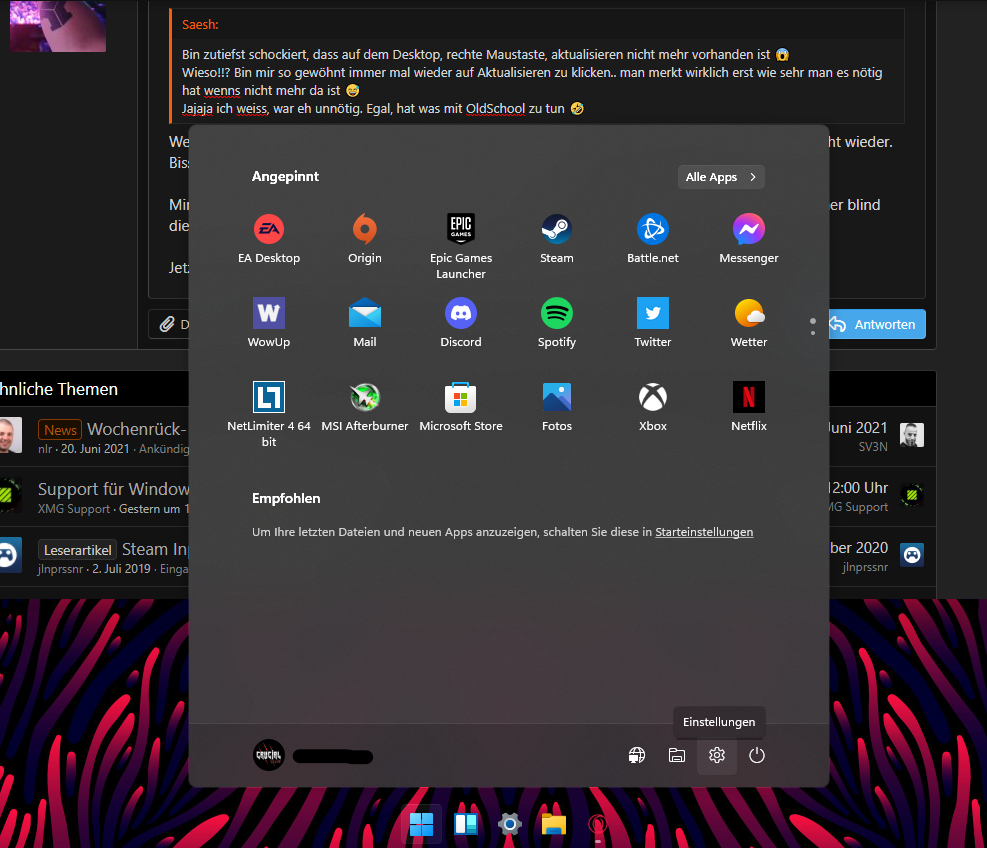The height and width of the screenshot is (848, 987).
Task: Click the user profile avatar in Start menu
Action: point(269,755)
